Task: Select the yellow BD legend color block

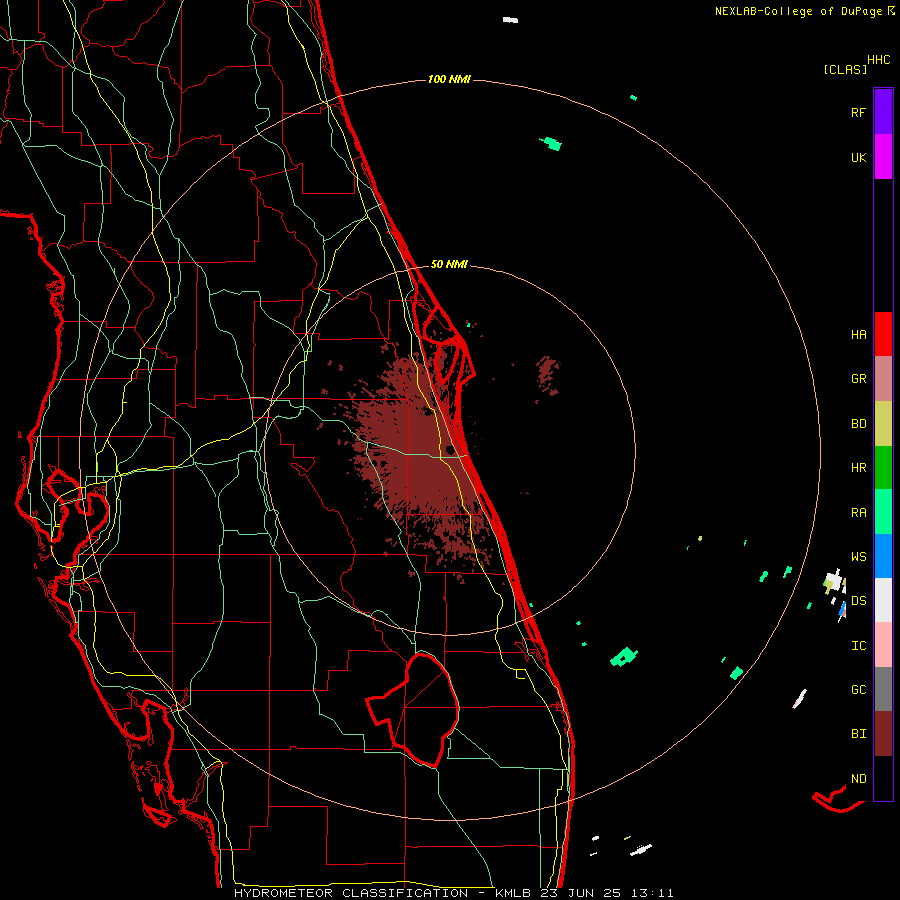Action: pos(883,423)
